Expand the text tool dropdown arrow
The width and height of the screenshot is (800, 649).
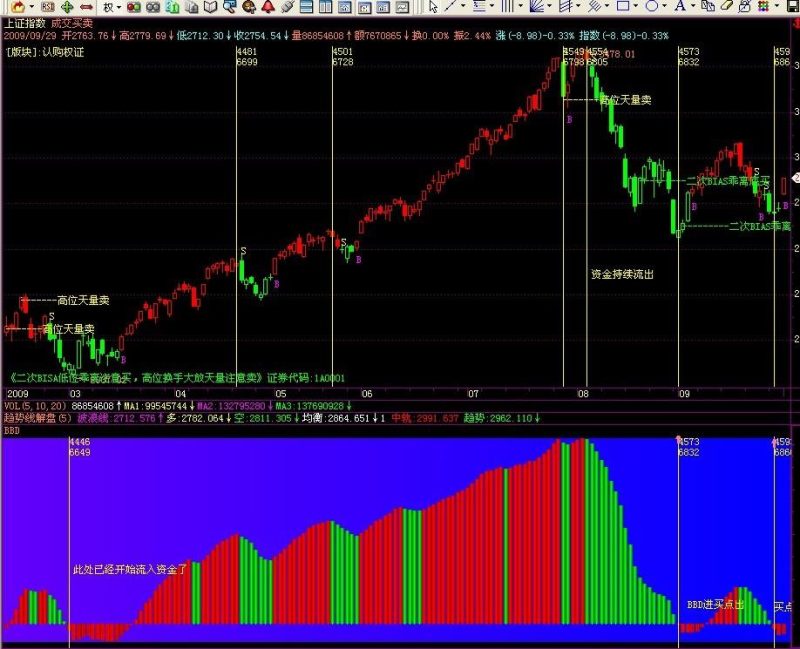(x=693, y=7)
